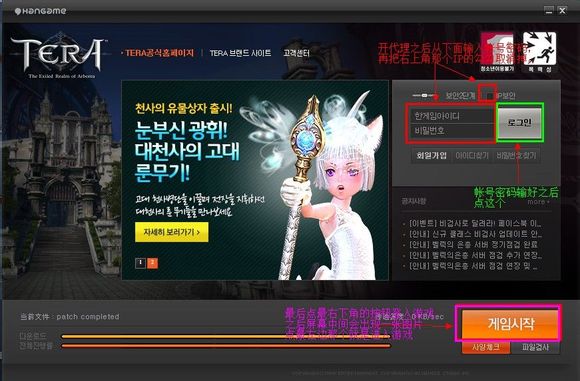This screenshot has height=381, width=580.
Task: Click the 전체진행률 total progress bar
Action: click(226, 346)
